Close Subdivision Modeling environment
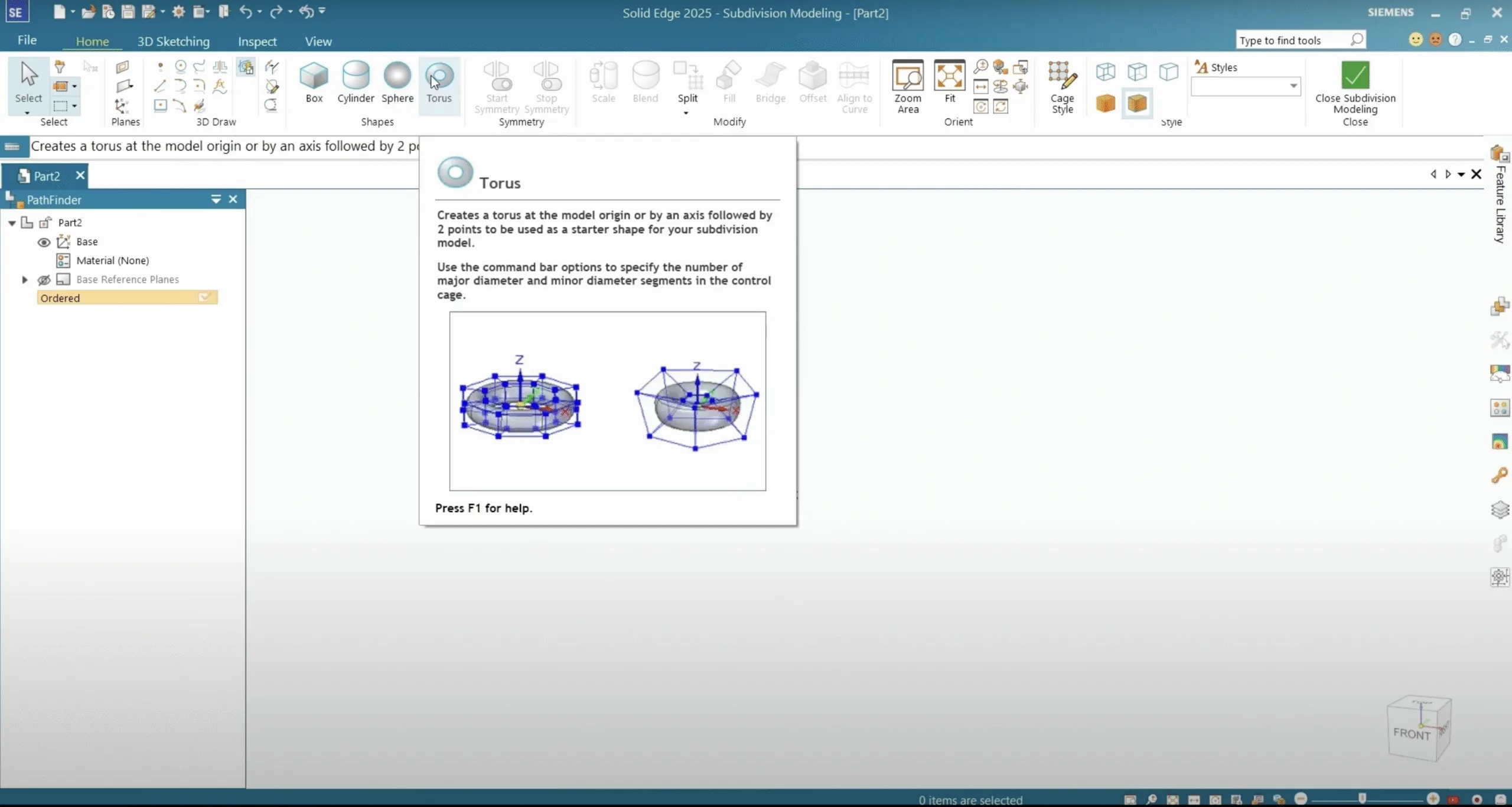Viewport: 1512px width, 807px height. tap(1355, 87)
